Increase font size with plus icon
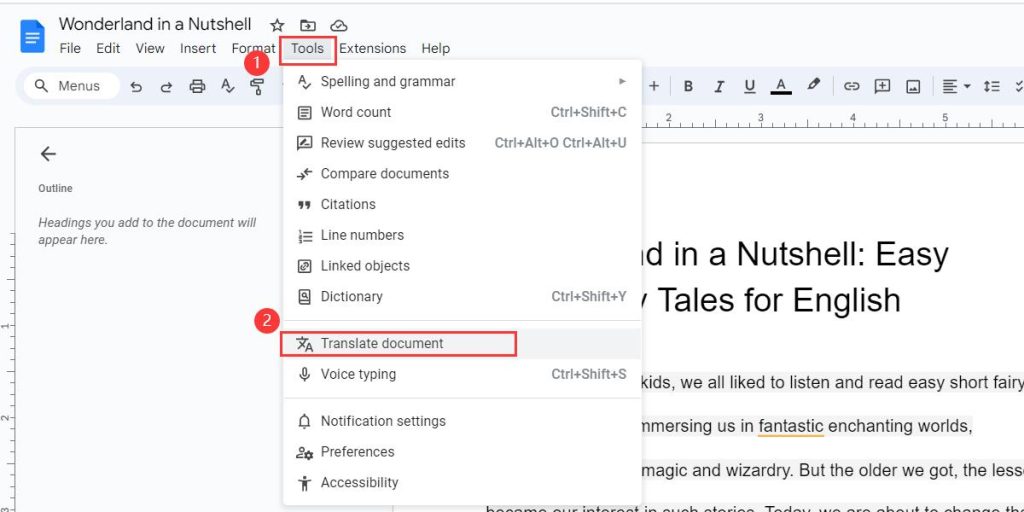Image resolution: width=1024 pixels, height=512 pixels. pyautogui.click(x=654, y=86)
